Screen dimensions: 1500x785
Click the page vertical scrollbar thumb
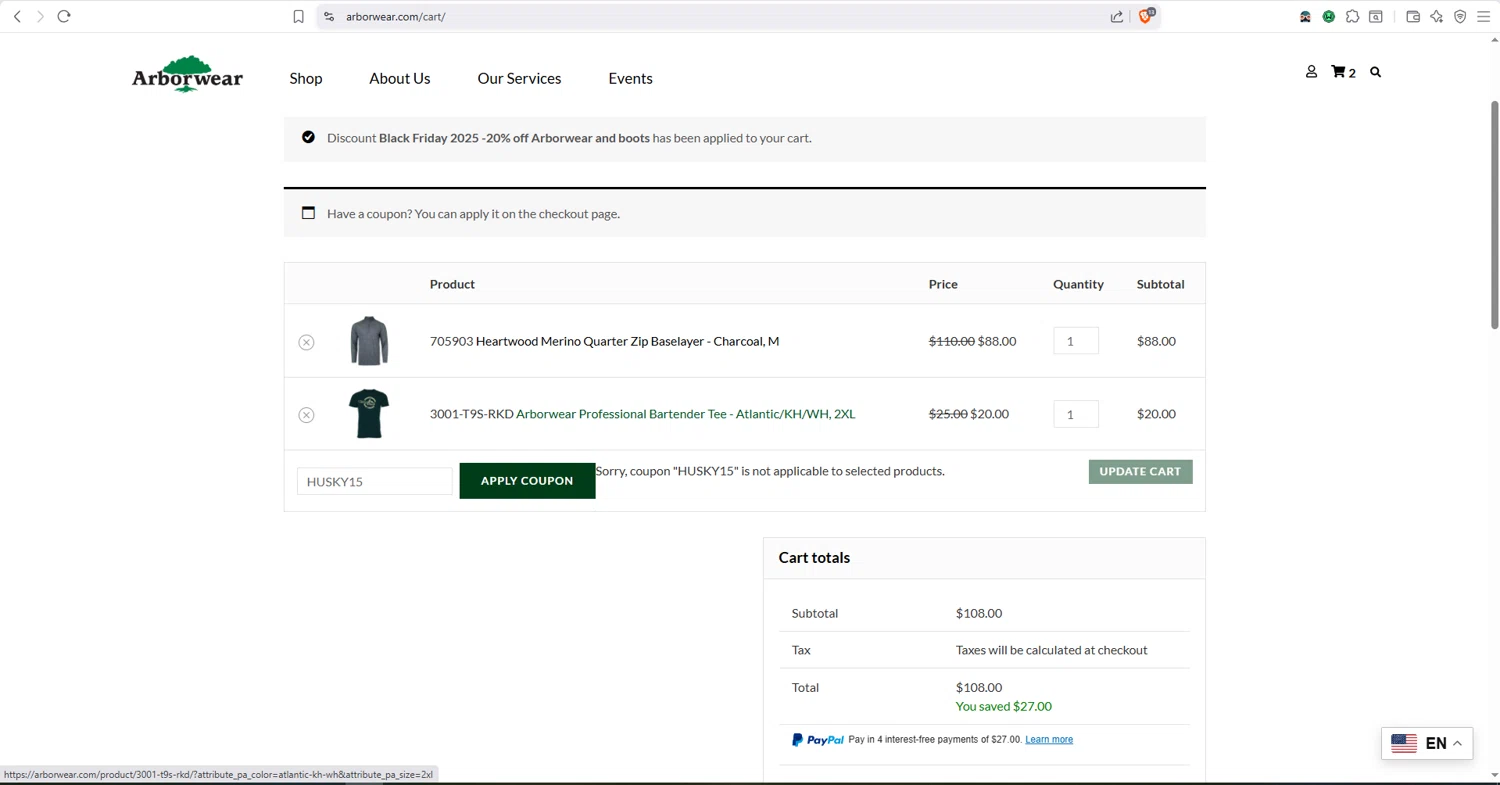[x=1494, y=214]
